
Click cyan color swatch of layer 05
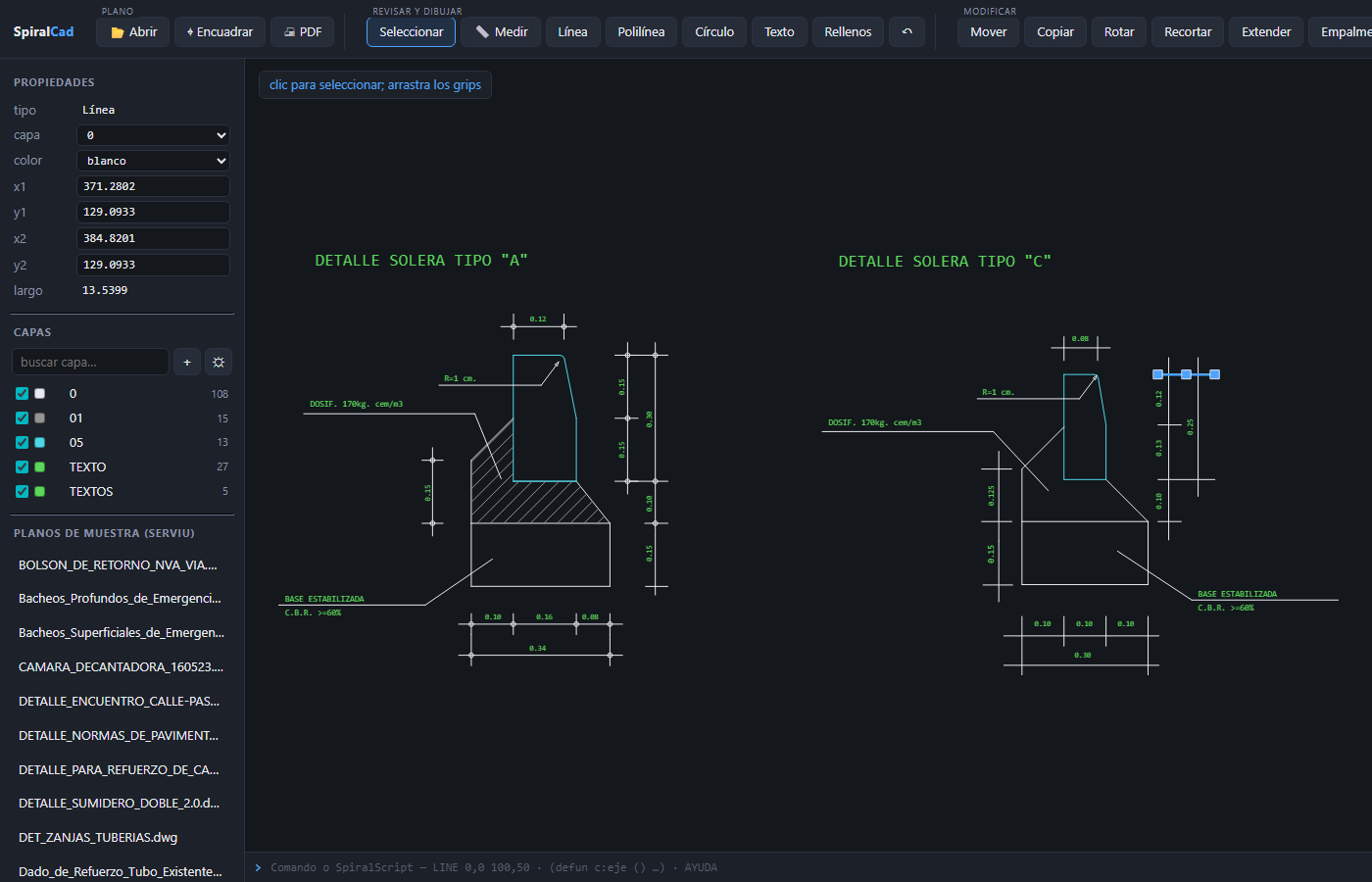point(40,443)
